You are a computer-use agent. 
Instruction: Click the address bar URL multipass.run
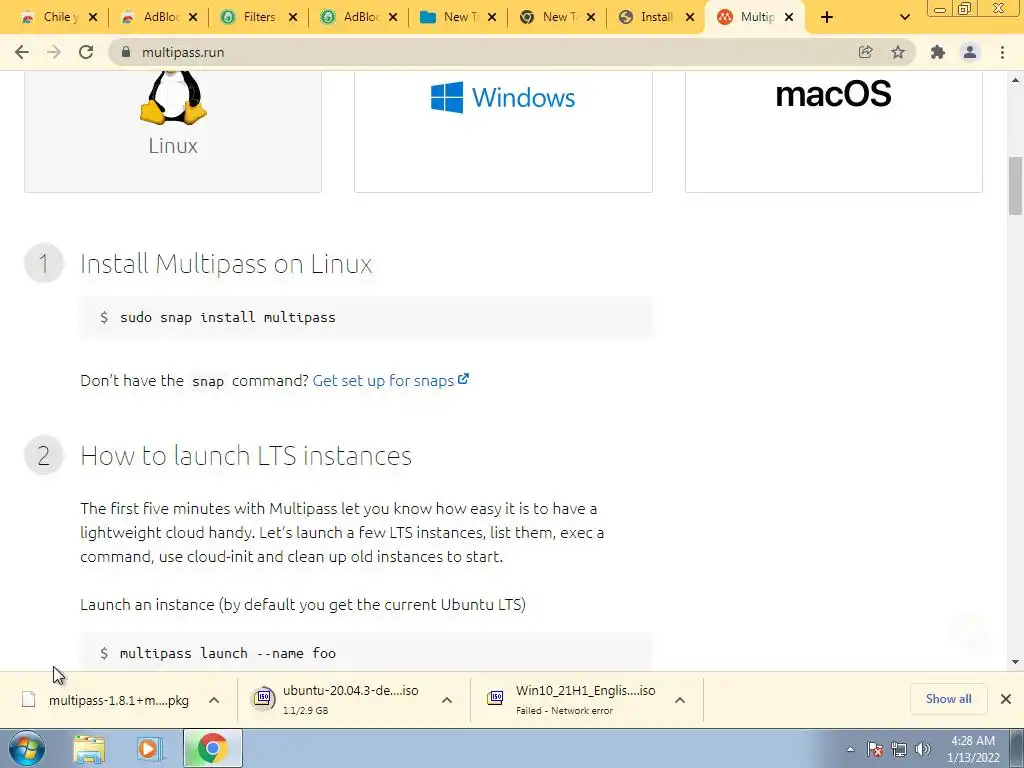coord(183,52)
